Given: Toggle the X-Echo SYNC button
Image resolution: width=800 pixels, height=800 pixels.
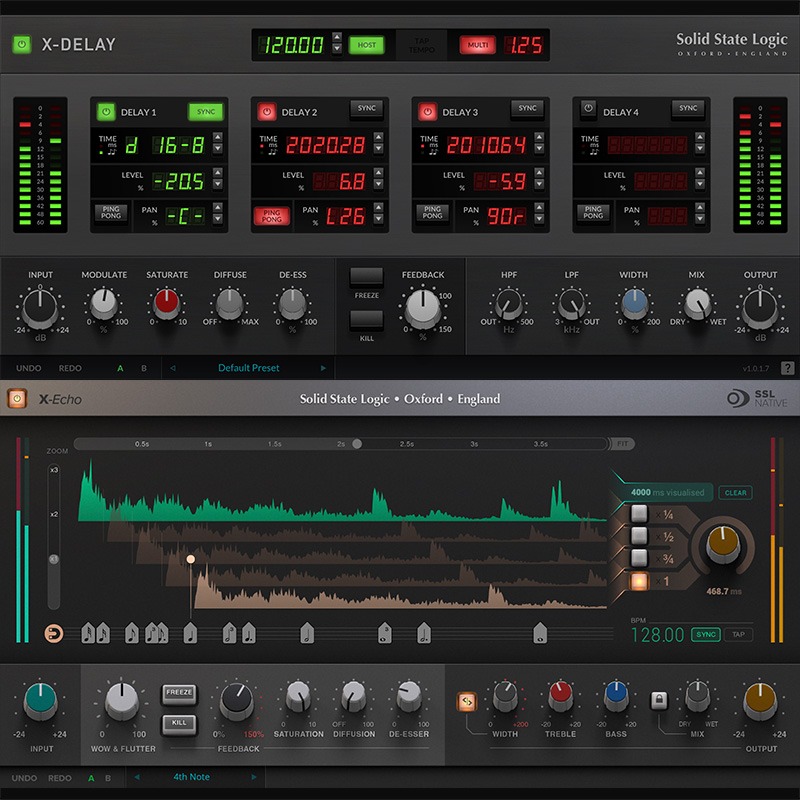Looking at the screenshot, I should [x=706, y=634].
